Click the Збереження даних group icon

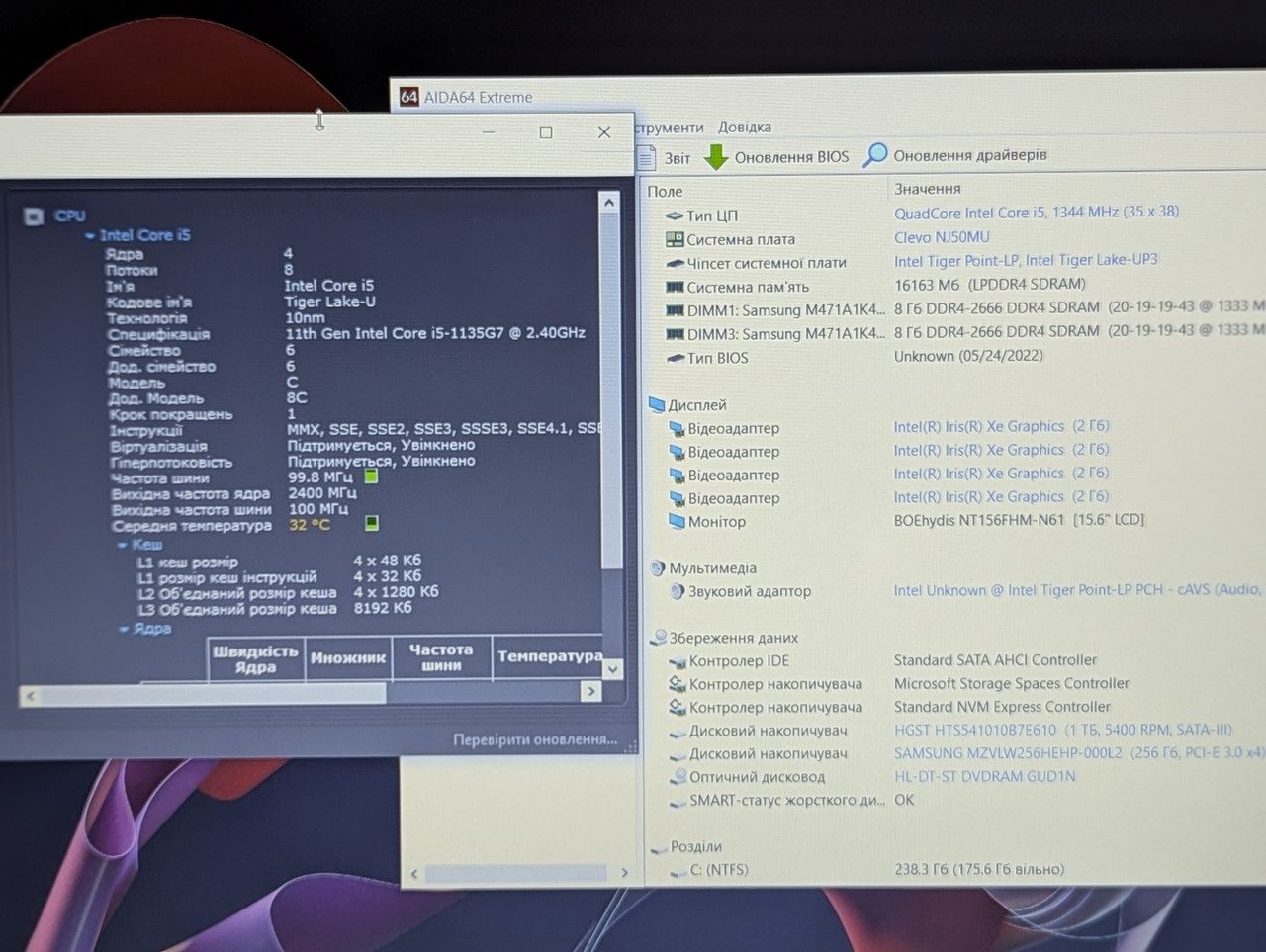(659, 638)
